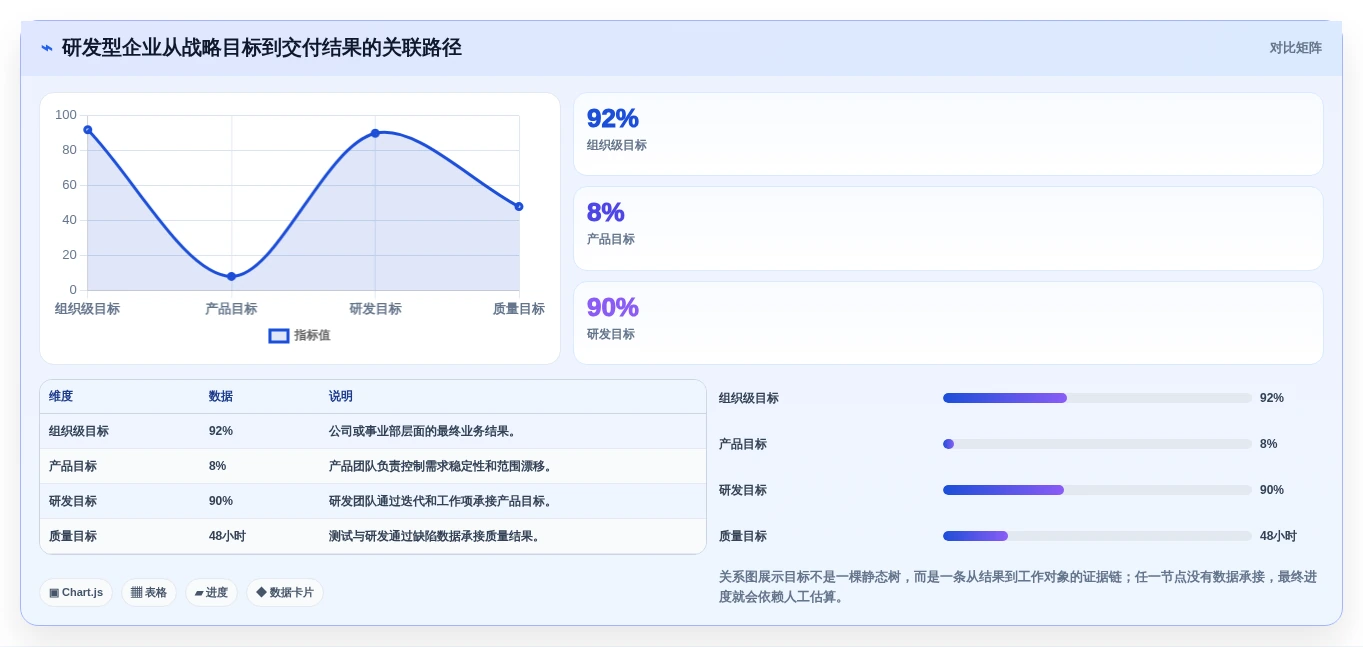Click the chart data point for 研发目标
Screen dimensions: 1363x647
375,133
